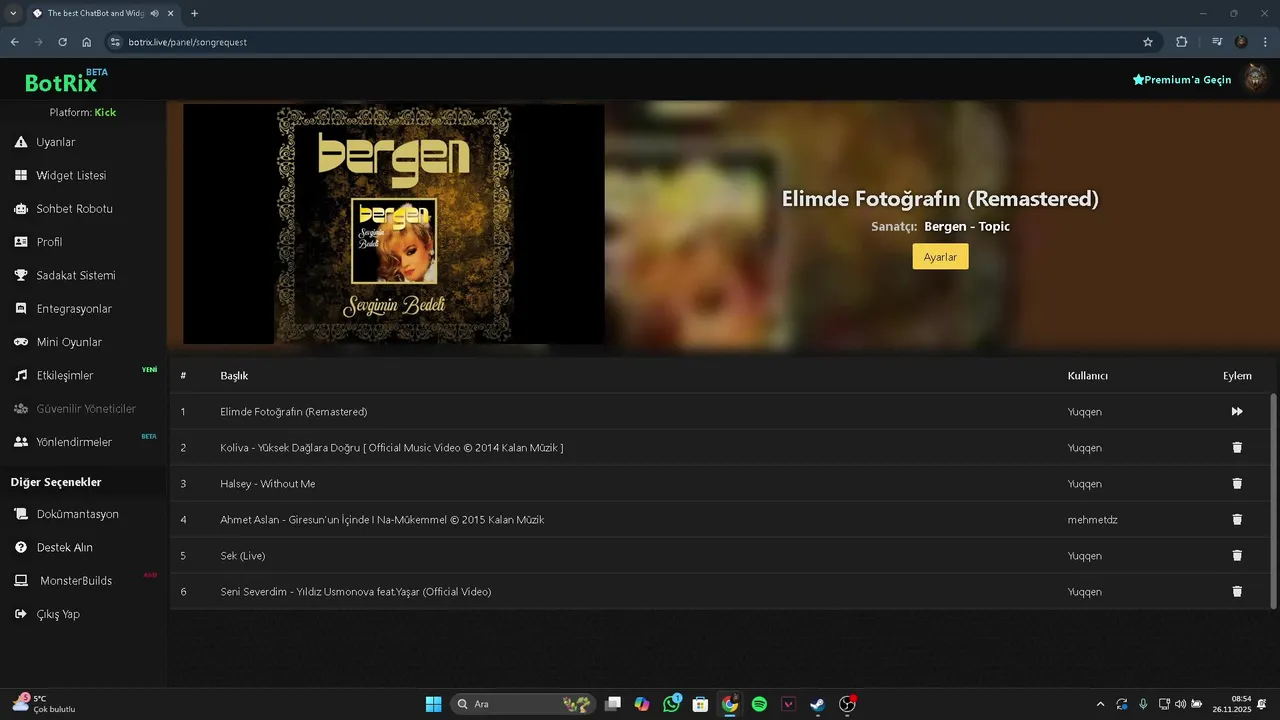The height and width of the screenshot is (720, 1280).
Task: Click the MonsterBuilds laptop icon
Action: [20, 581]
